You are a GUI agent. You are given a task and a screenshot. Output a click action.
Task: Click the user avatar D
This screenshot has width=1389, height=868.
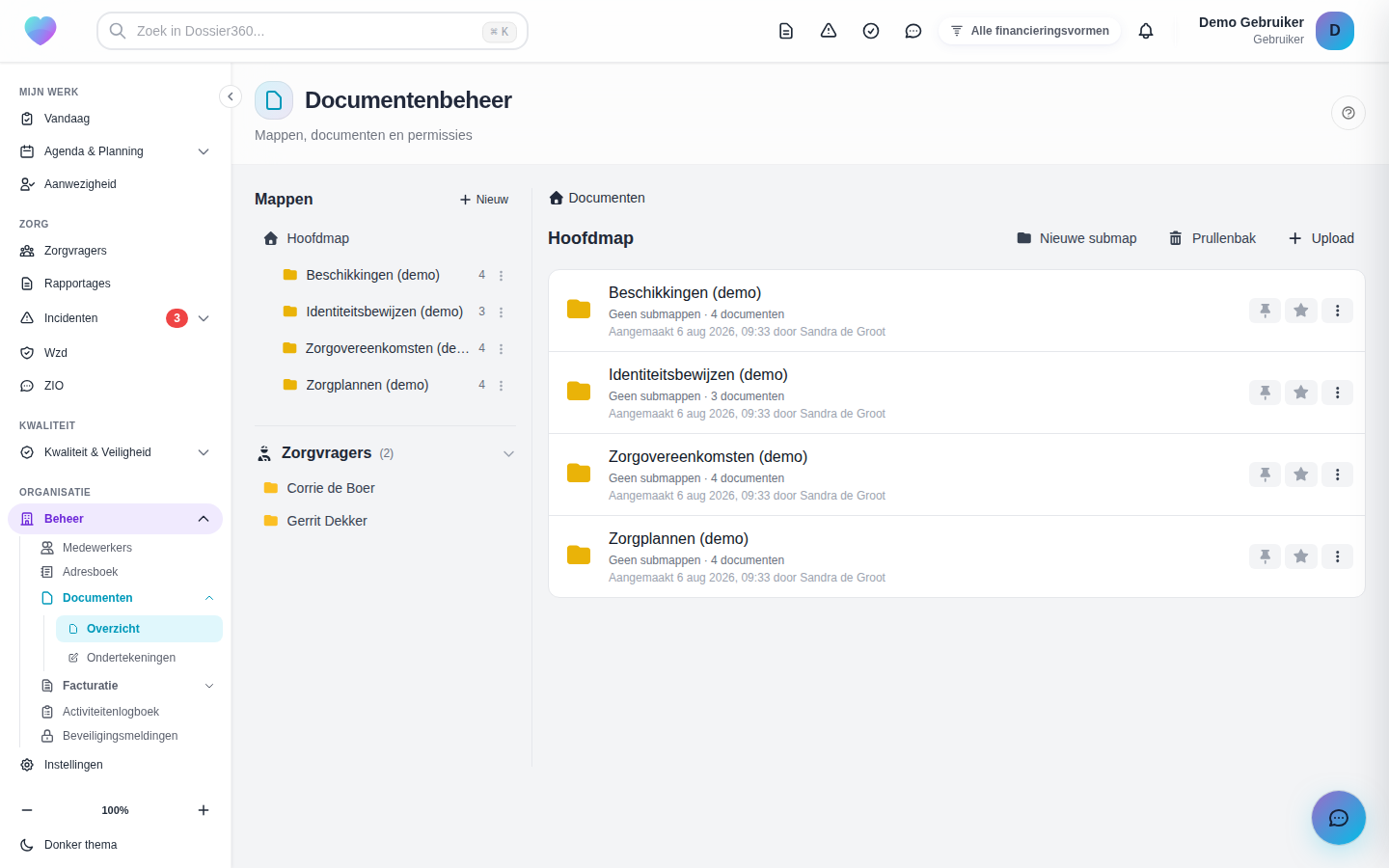point(1335,31)
